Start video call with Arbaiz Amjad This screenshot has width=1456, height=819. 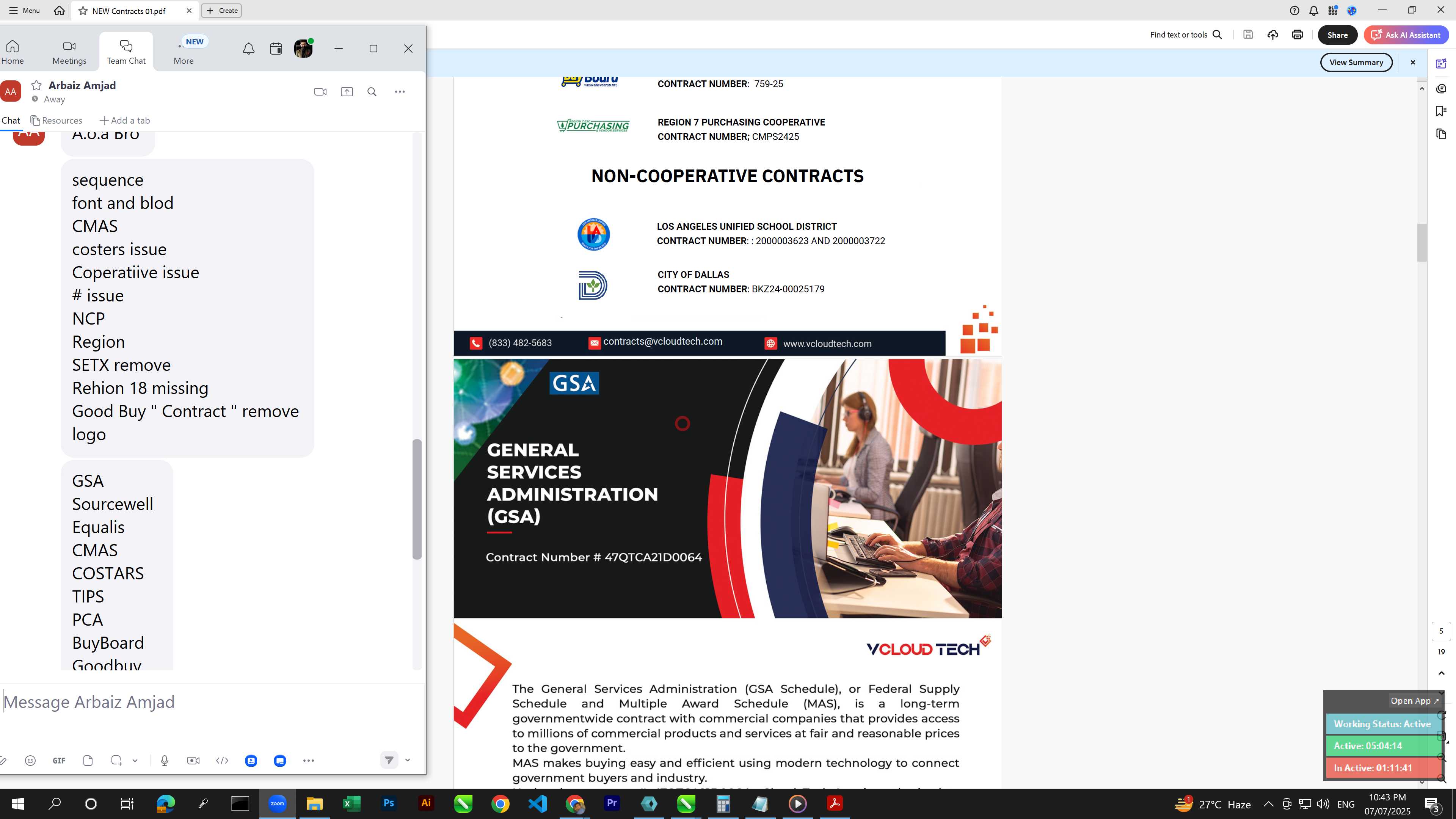click(x=320, y=91)
